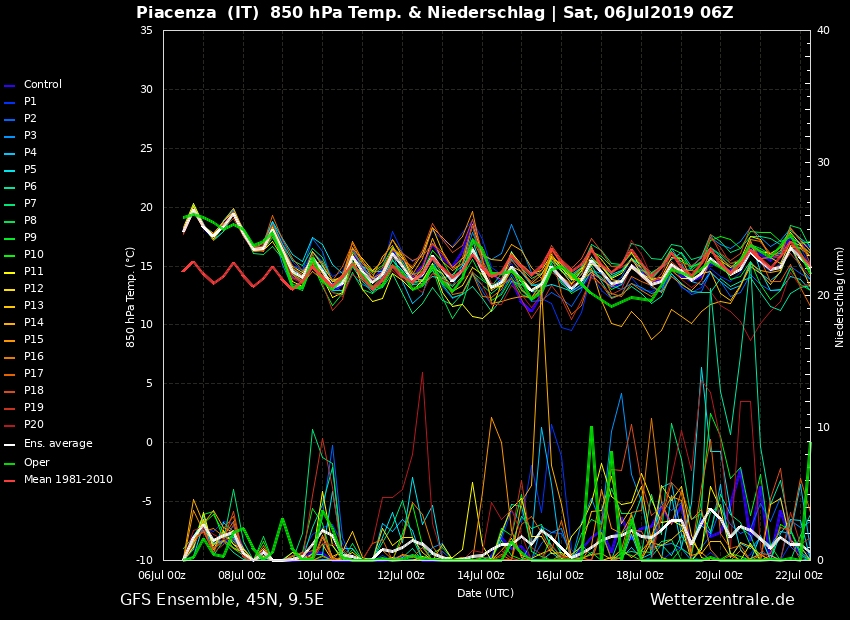Click the Piacenza chart title

434,13
